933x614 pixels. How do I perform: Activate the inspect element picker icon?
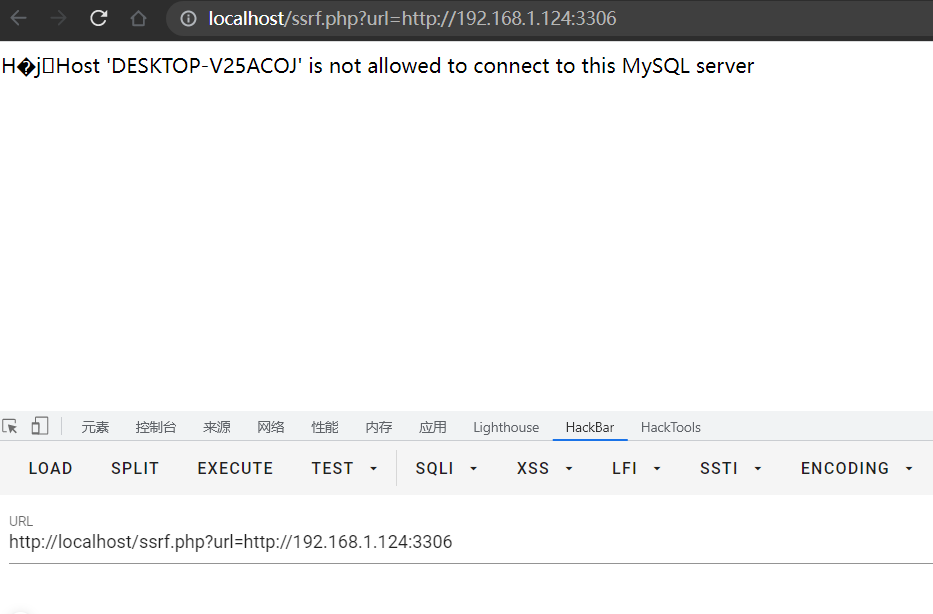coord(10,426)
